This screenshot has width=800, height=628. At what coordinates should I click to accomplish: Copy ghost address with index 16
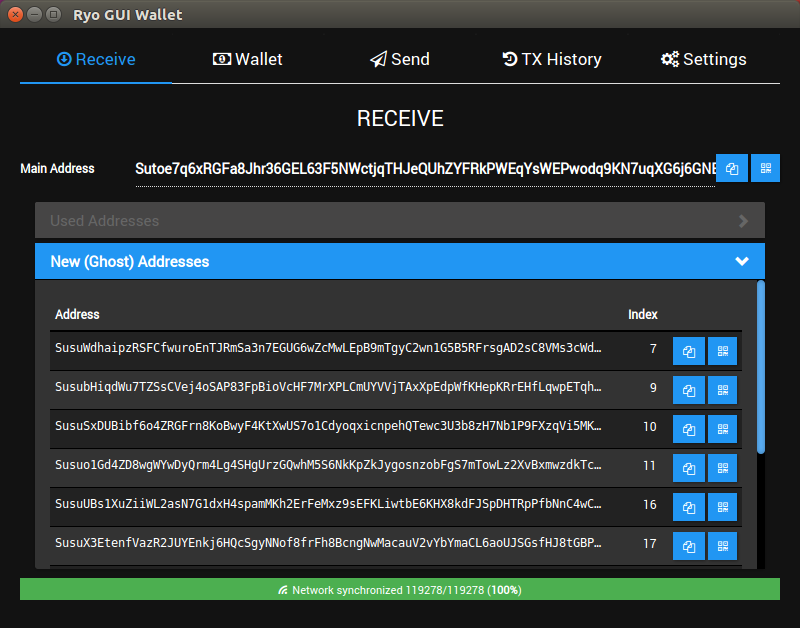coord(689,507)
